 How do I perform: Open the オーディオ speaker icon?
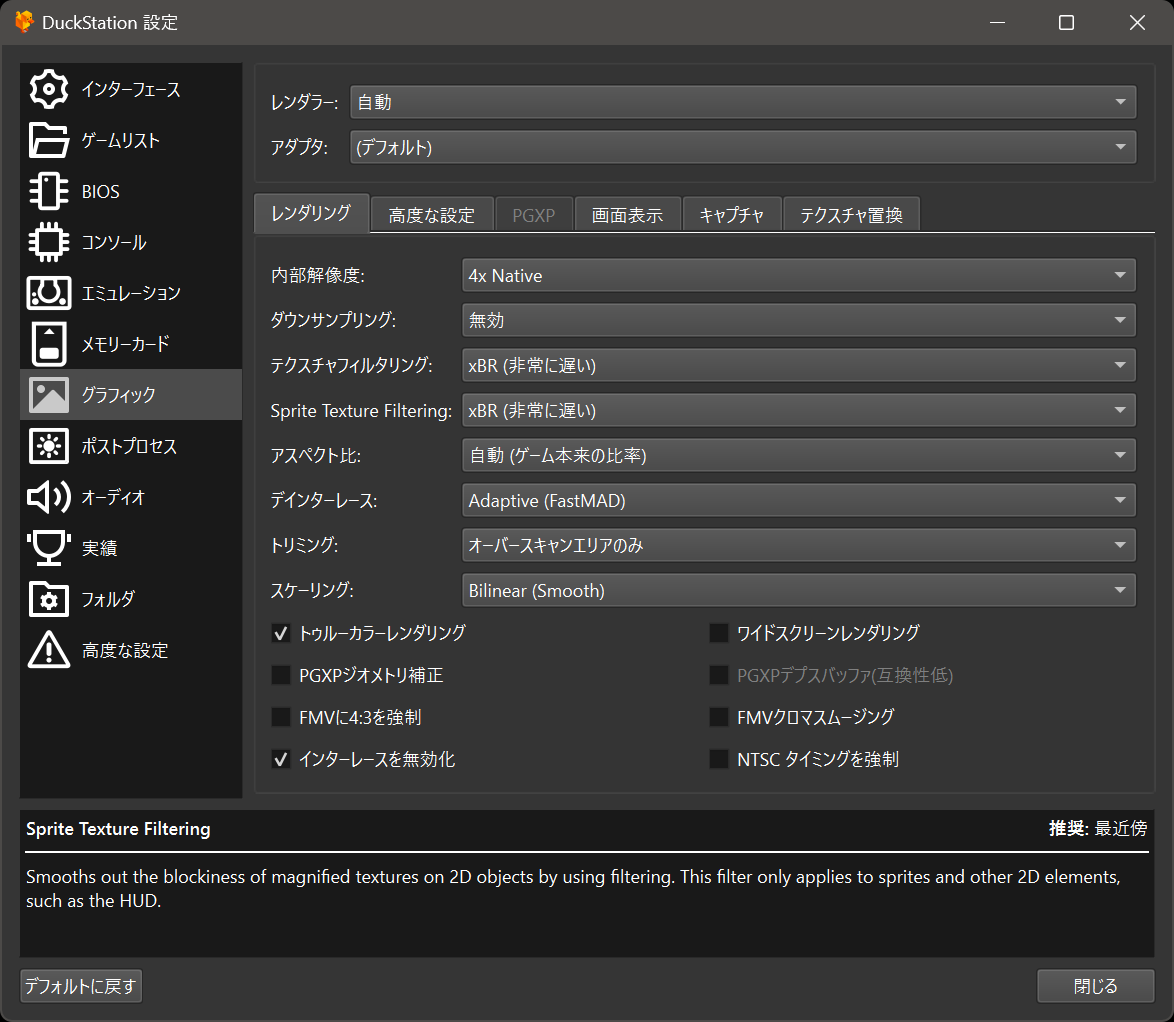coord(49,496)
